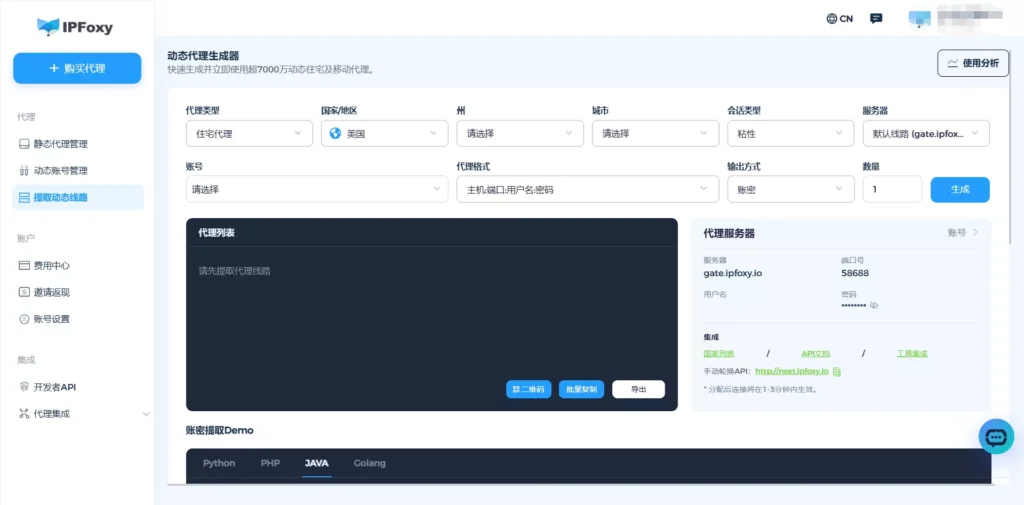Open the API文档 link
This screenshot has width=1024, height=505.
click(x=815, y=353)
